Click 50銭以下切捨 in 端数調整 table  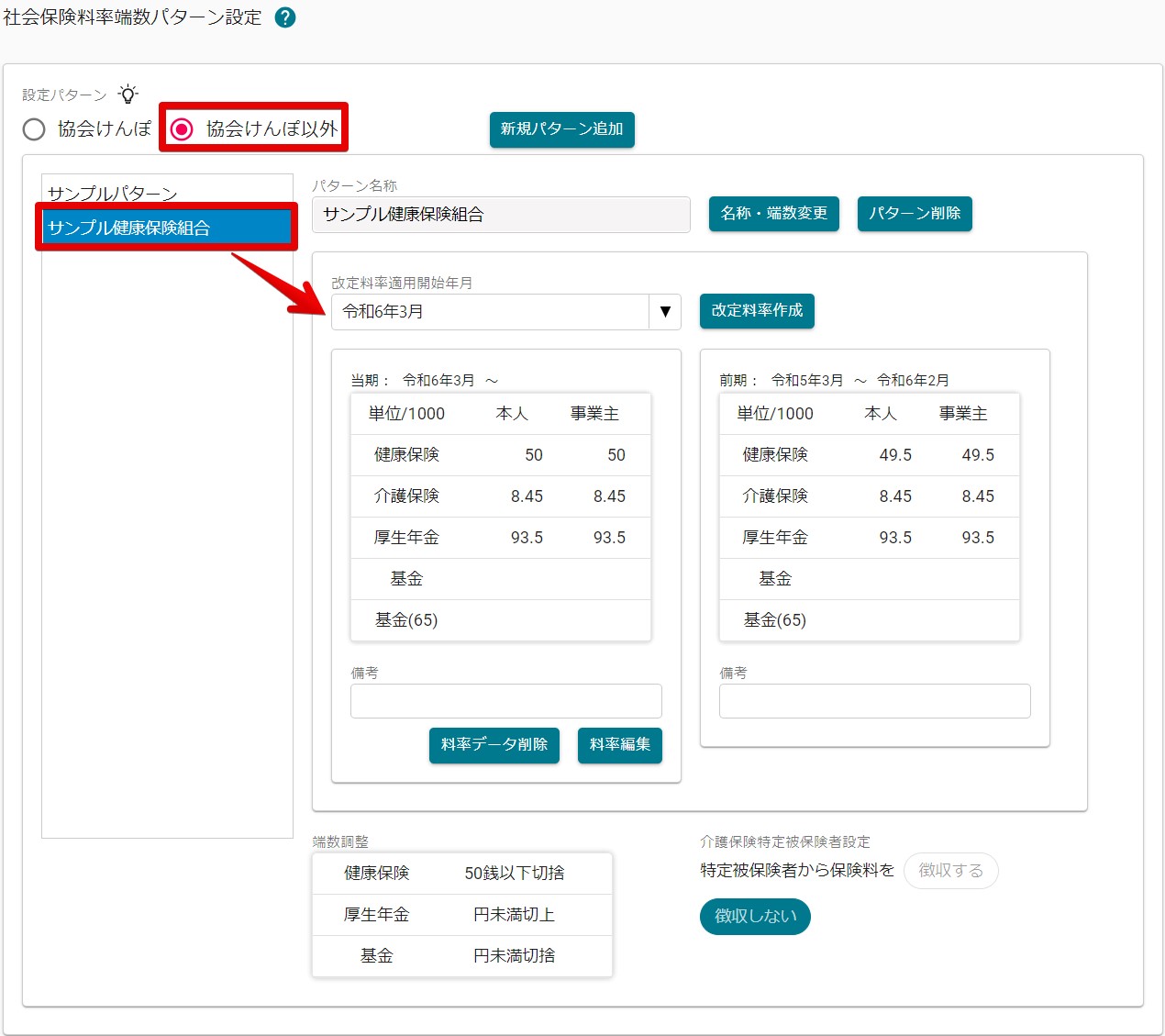515,874
